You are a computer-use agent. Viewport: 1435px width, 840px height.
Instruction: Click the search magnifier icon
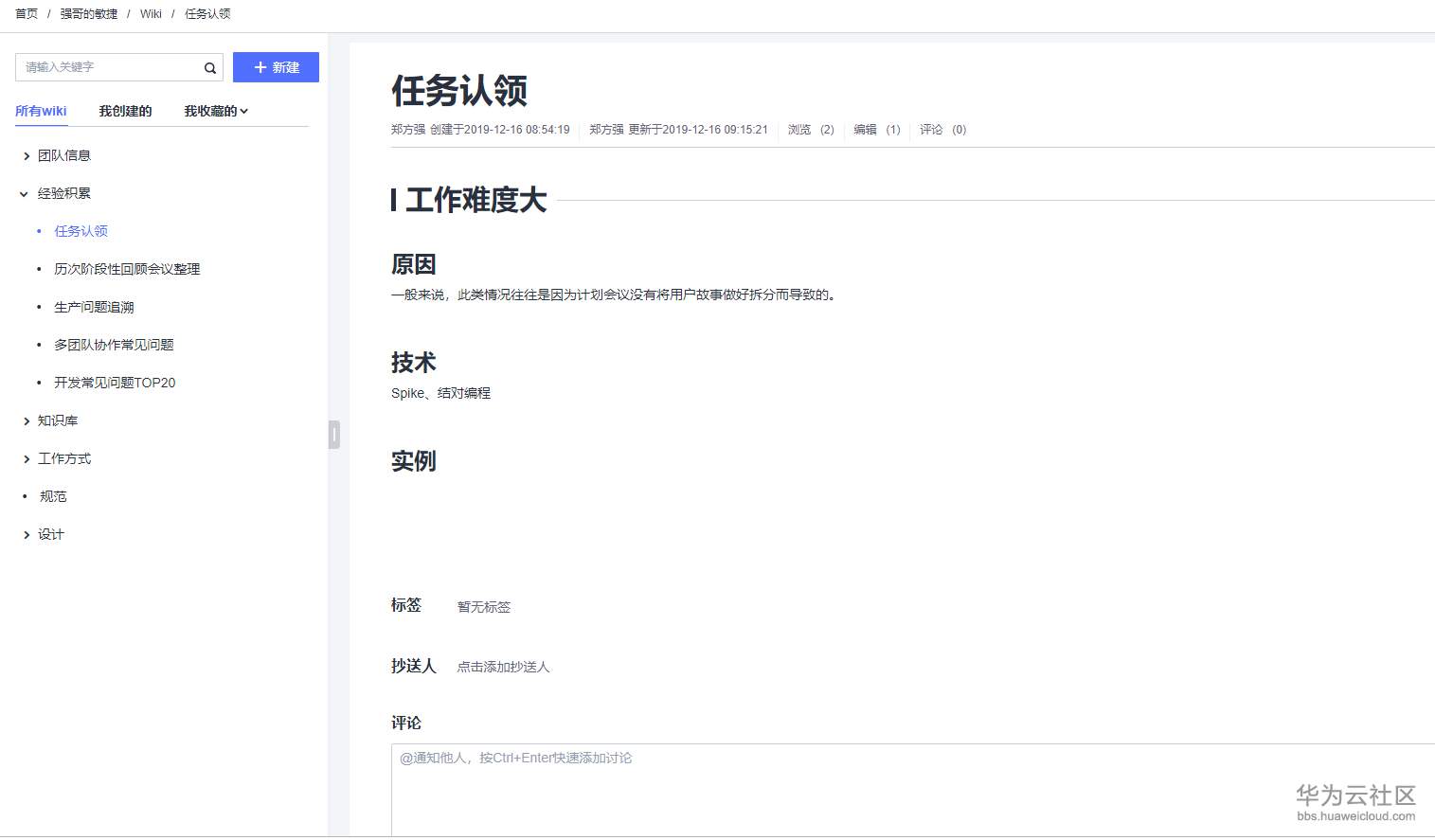pos(210,68)
